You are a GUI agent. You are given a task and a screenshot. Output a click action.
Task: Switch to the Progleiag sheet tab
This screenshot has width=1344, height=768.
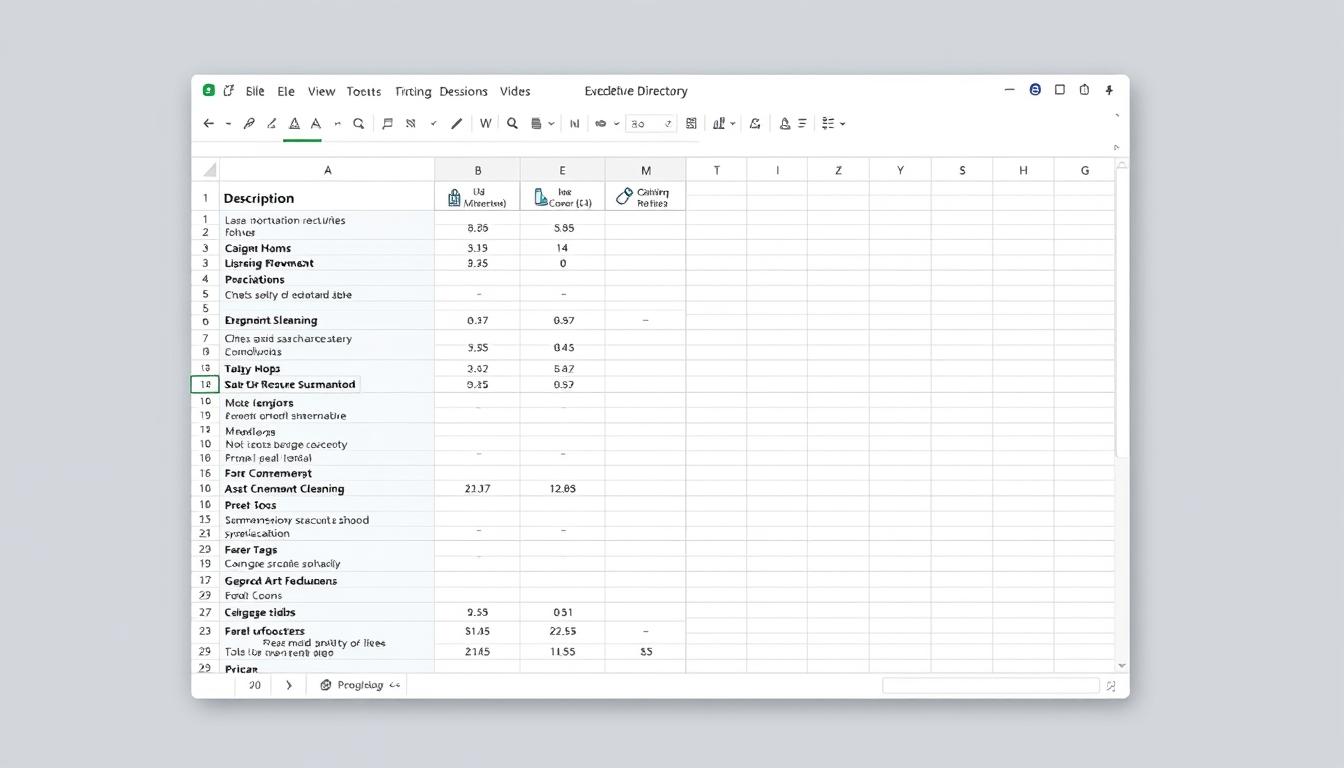[360, 685]
